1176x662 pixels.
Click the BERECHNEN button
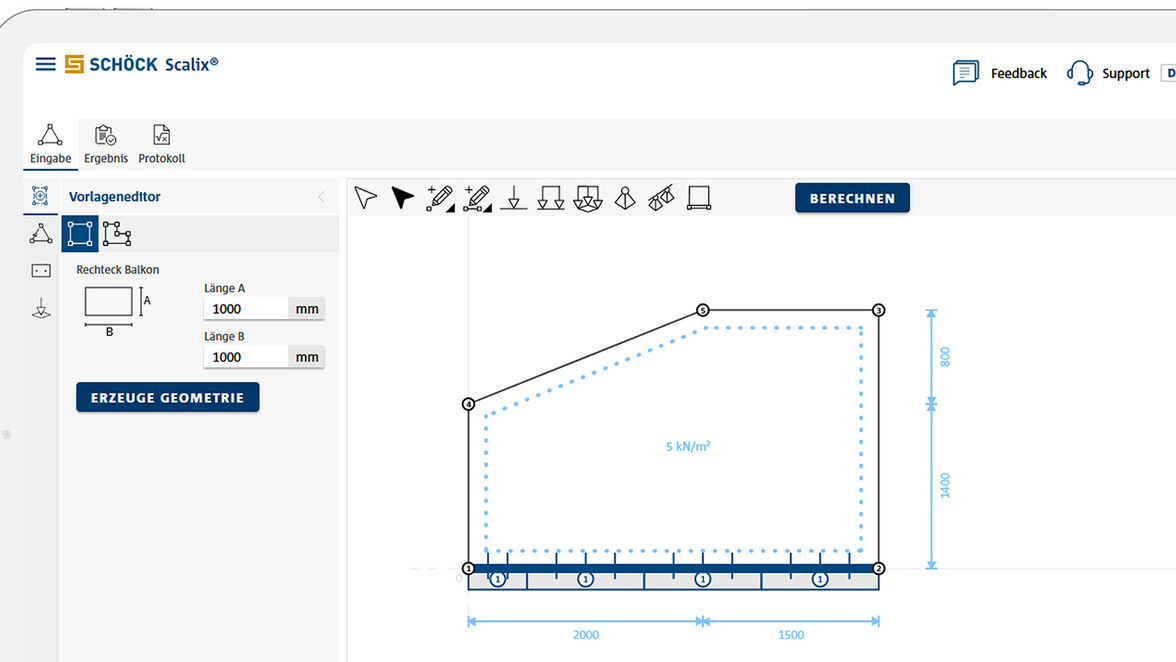point(852,198)
